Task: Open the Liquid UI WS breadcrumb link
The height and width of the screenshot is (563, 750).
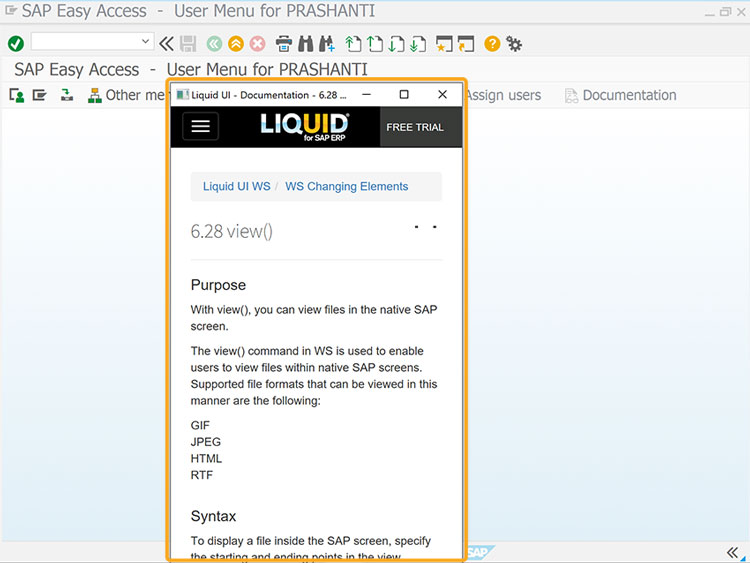Action: click(237, 186)
